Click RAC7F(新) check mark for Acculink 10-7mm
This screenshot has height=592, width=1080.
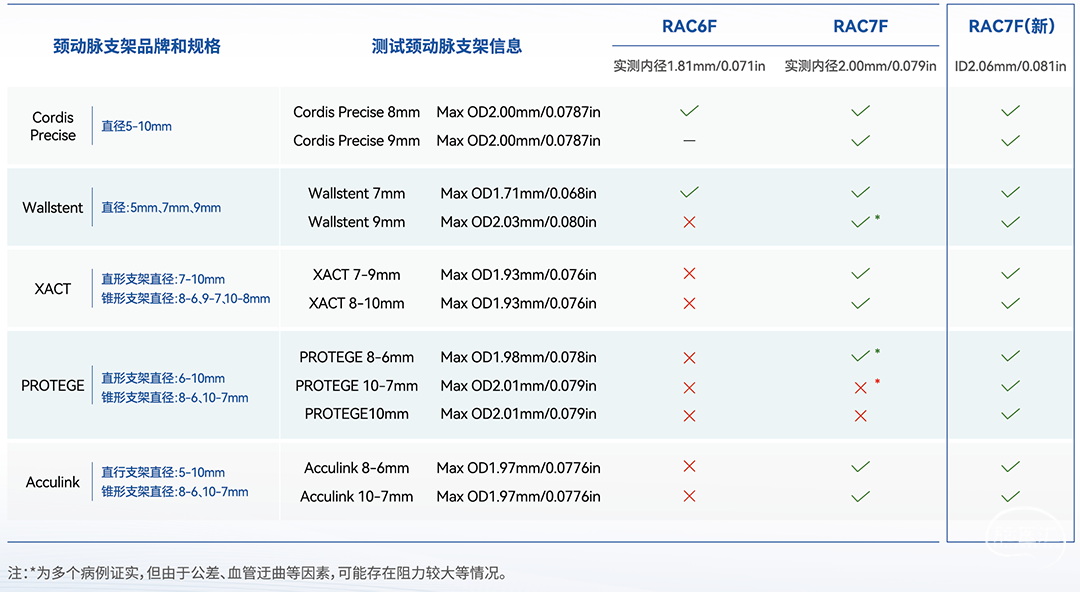[1010, 497]
